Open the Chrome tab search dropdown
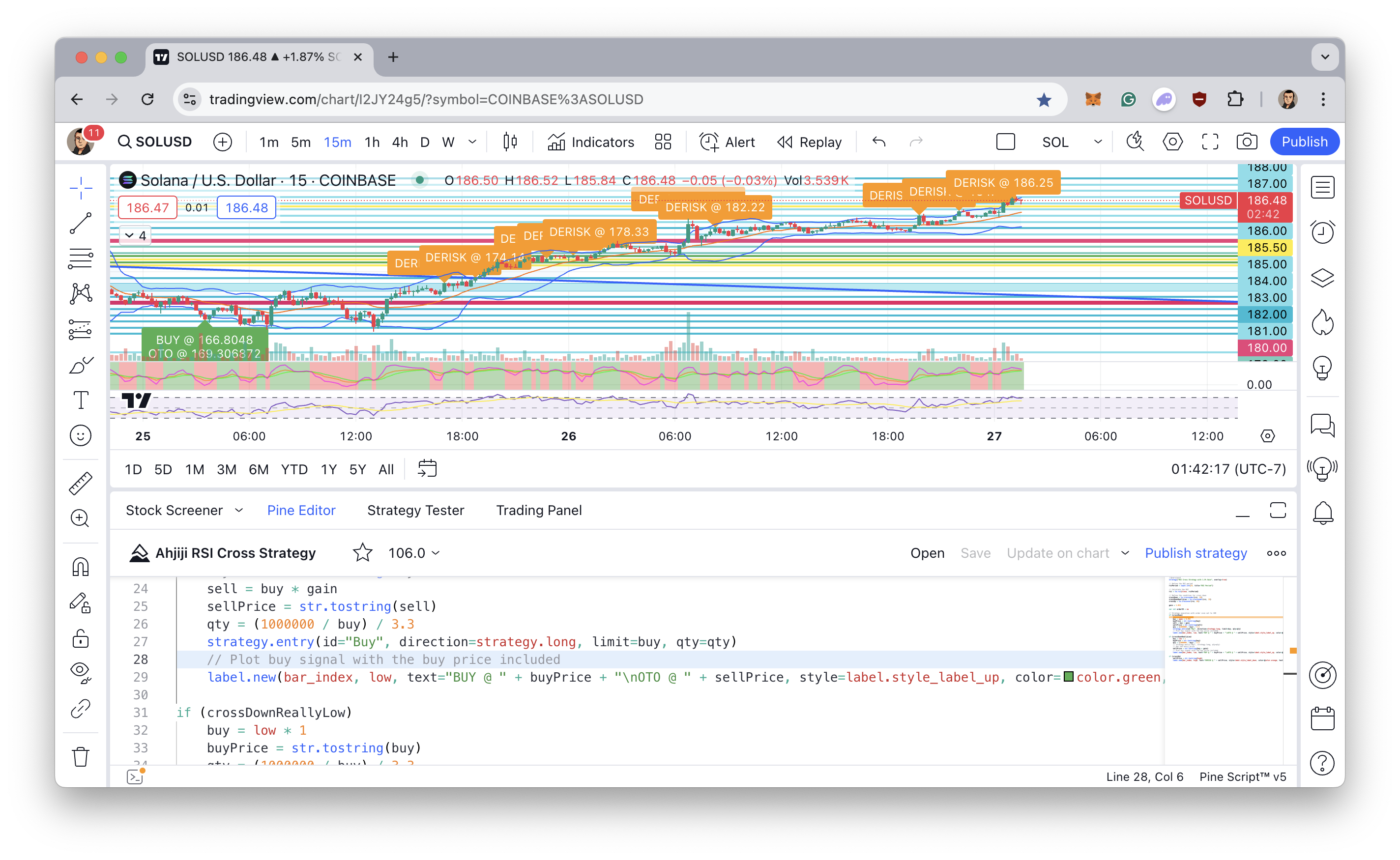The image size is (1400, 860). 1325,57
